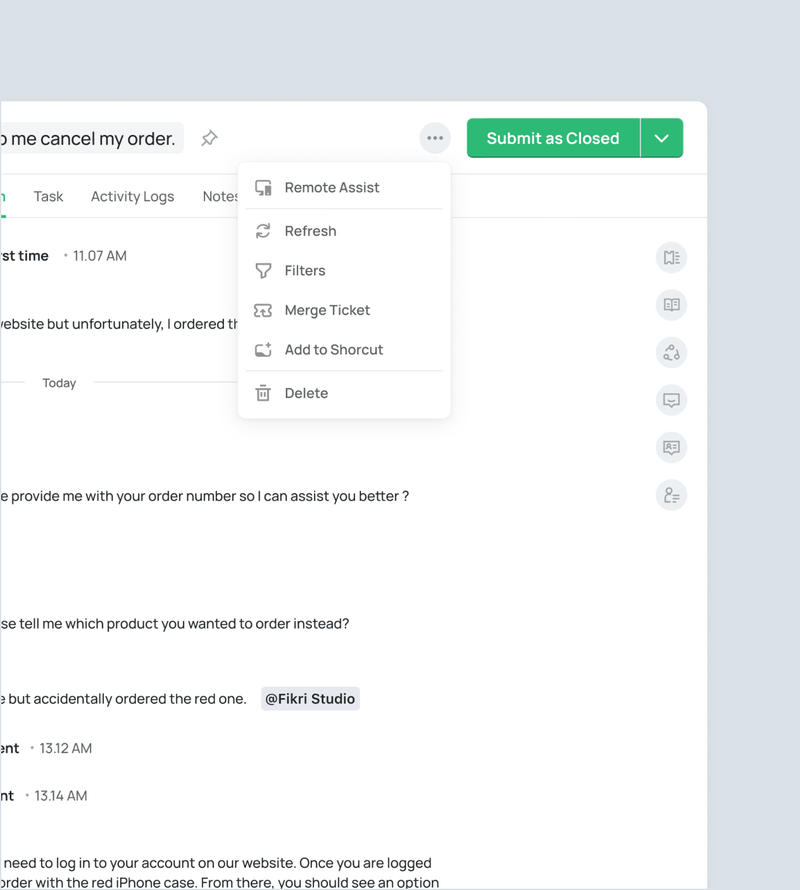
Task: Open the ellipsis more-options icon
Action: coord(434,138)
